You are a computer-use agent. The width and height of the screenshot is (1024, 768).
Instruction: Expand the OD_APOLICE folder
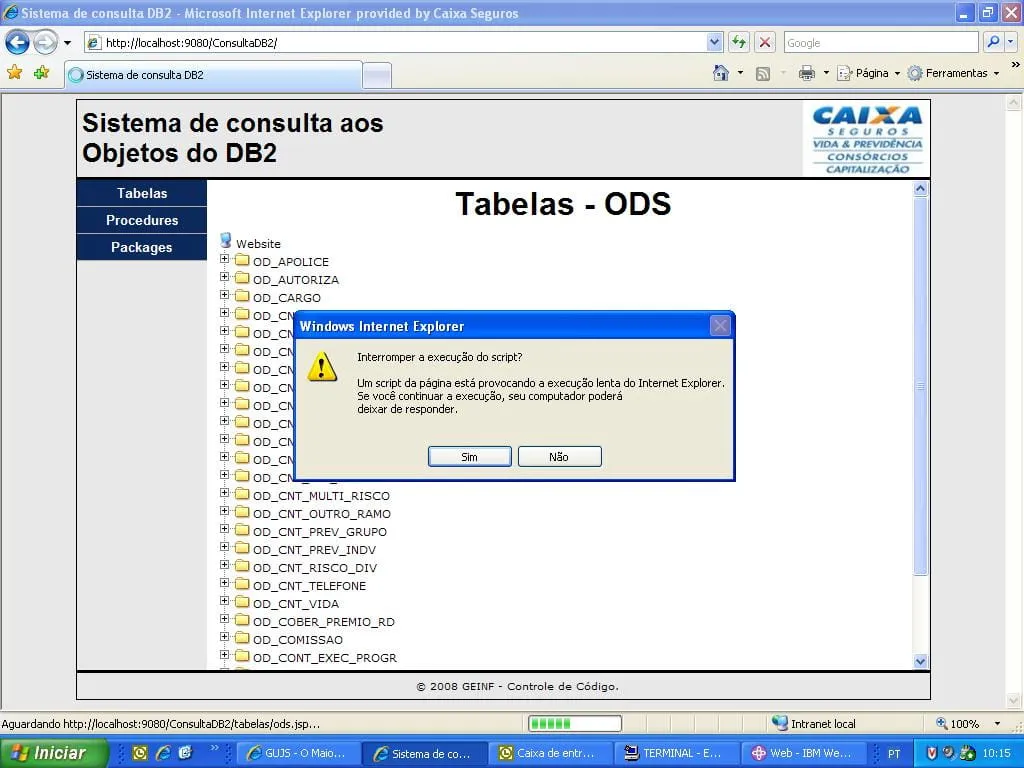click(x=225, y=259)
